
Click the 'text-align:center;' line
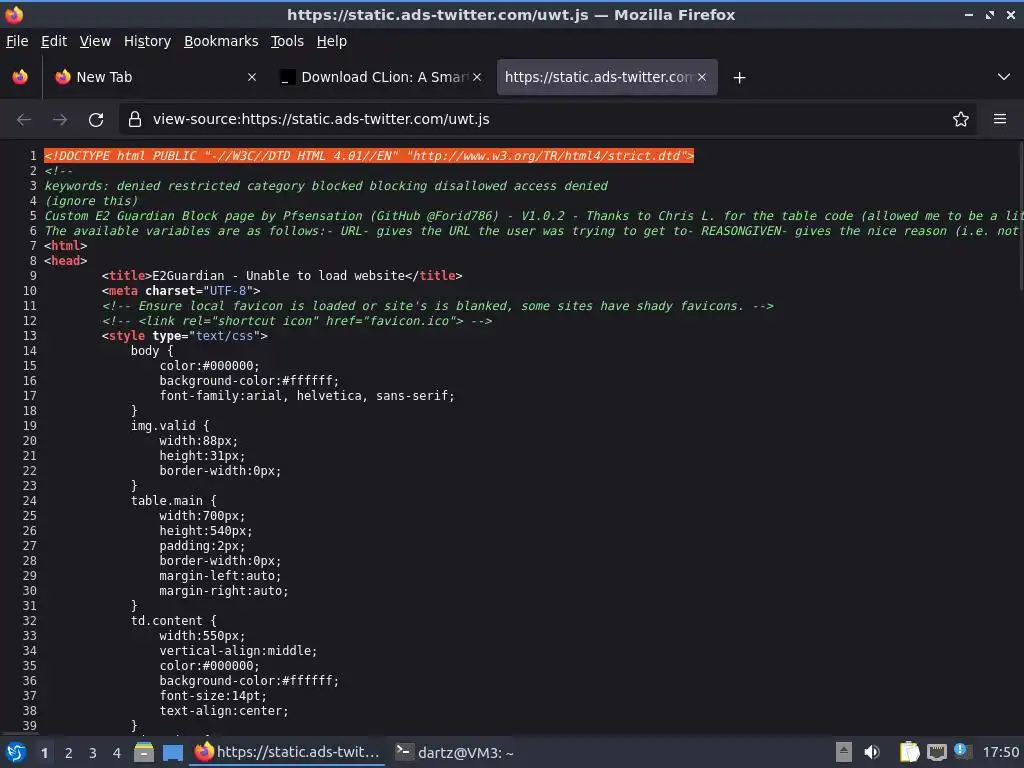[x=224, y=711]
